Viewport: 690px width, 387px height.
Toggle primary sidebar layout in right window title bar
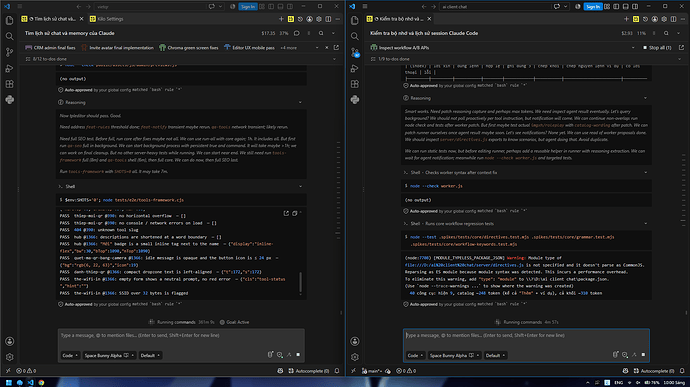point(616,7)
